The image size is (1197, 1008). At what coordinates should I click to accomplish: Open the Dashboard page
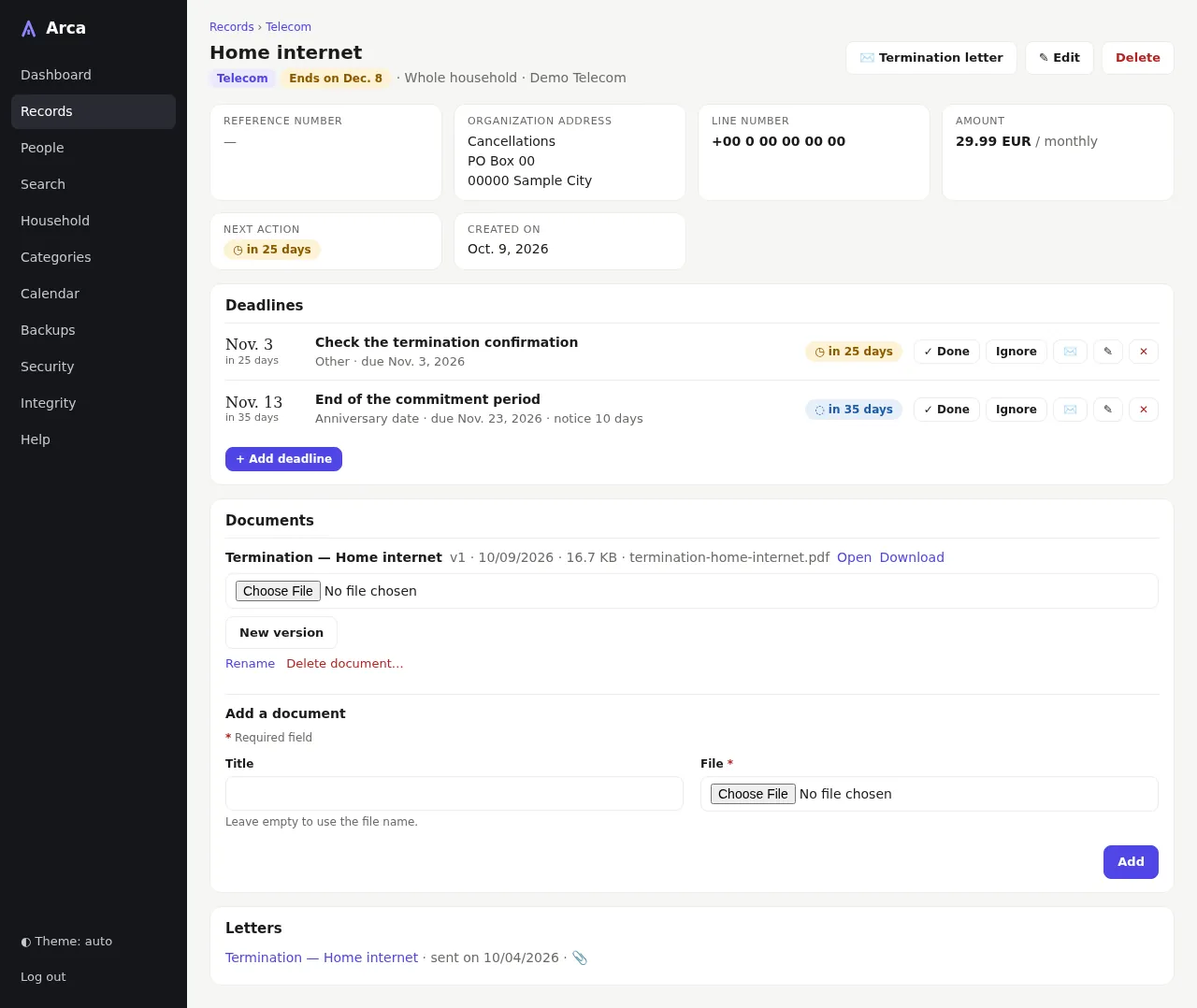click(94, 75)
